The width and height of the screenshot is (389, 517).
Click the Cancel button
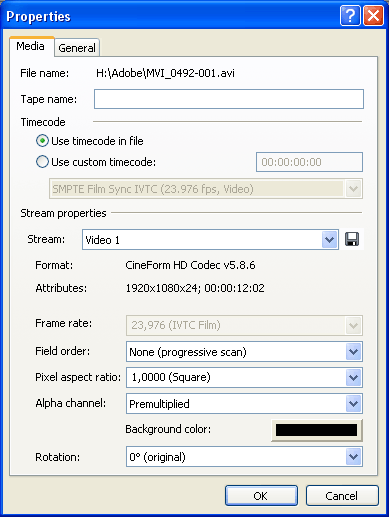point(342,496)
